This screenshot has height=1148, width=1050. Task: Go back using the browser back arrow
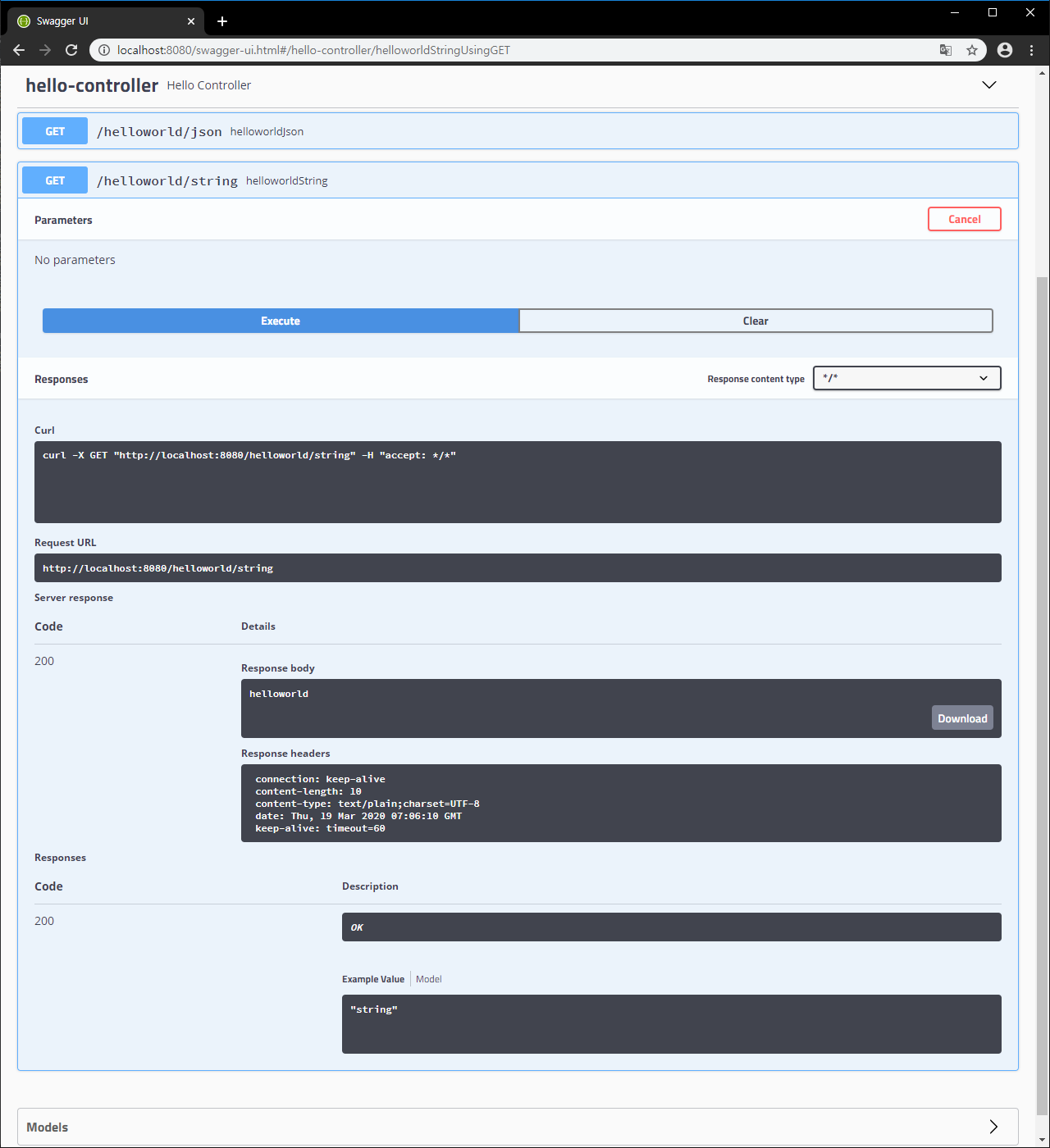coord(19,50)
